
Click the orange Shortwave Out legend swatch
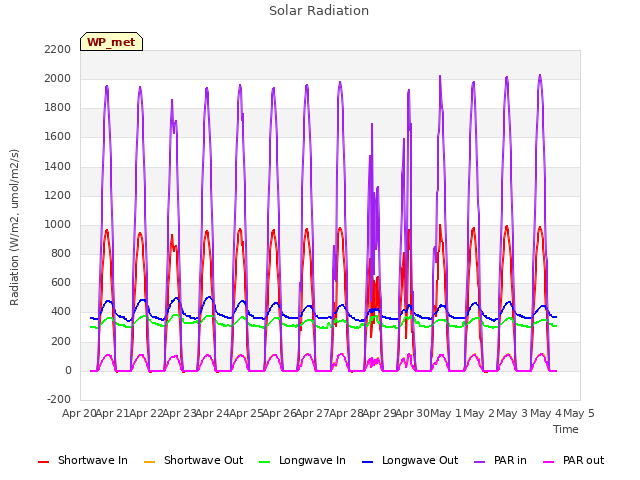click(149, 462)
